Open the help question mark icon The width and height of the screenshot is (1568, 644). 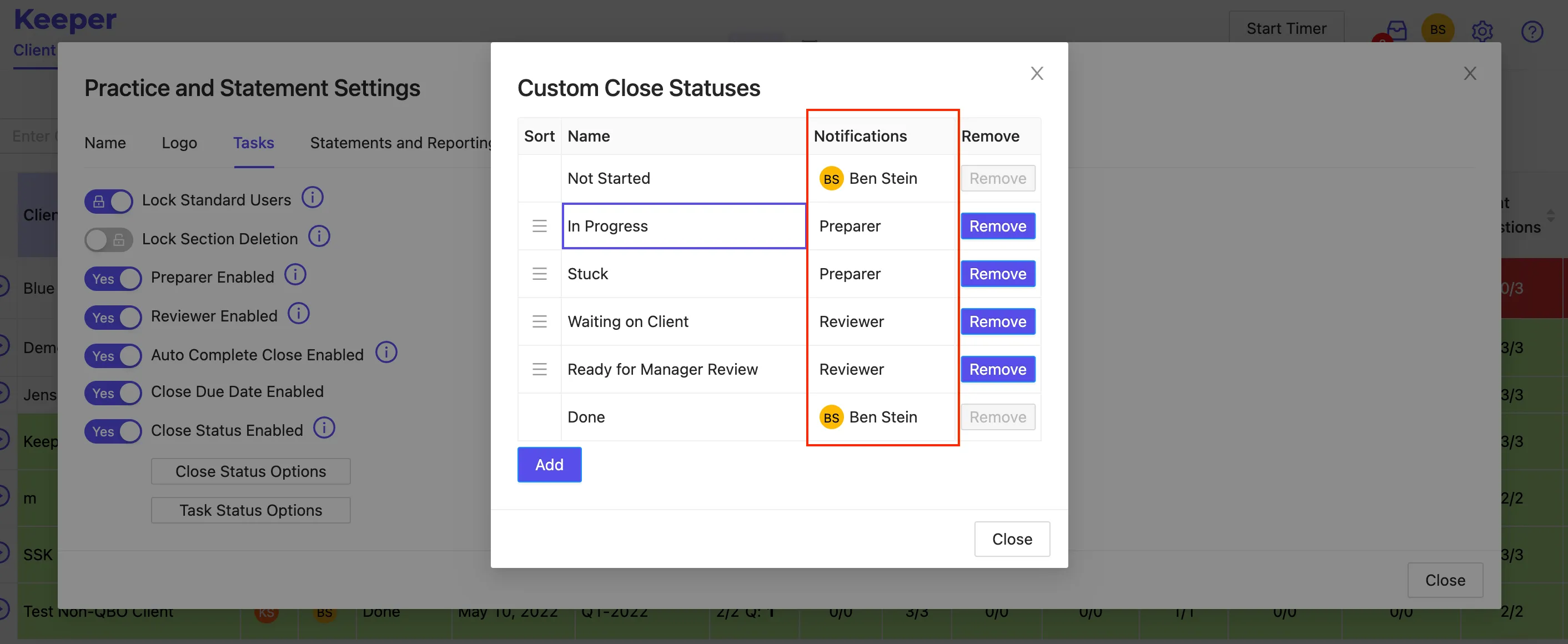[1531, 31]
